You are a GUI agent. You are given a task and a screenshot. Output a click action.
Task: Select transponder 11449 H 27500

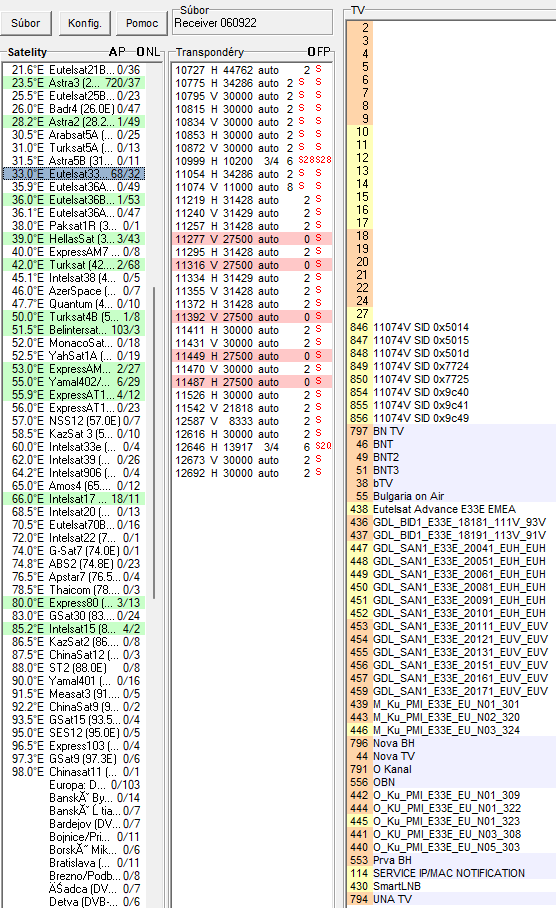(253, 356)
